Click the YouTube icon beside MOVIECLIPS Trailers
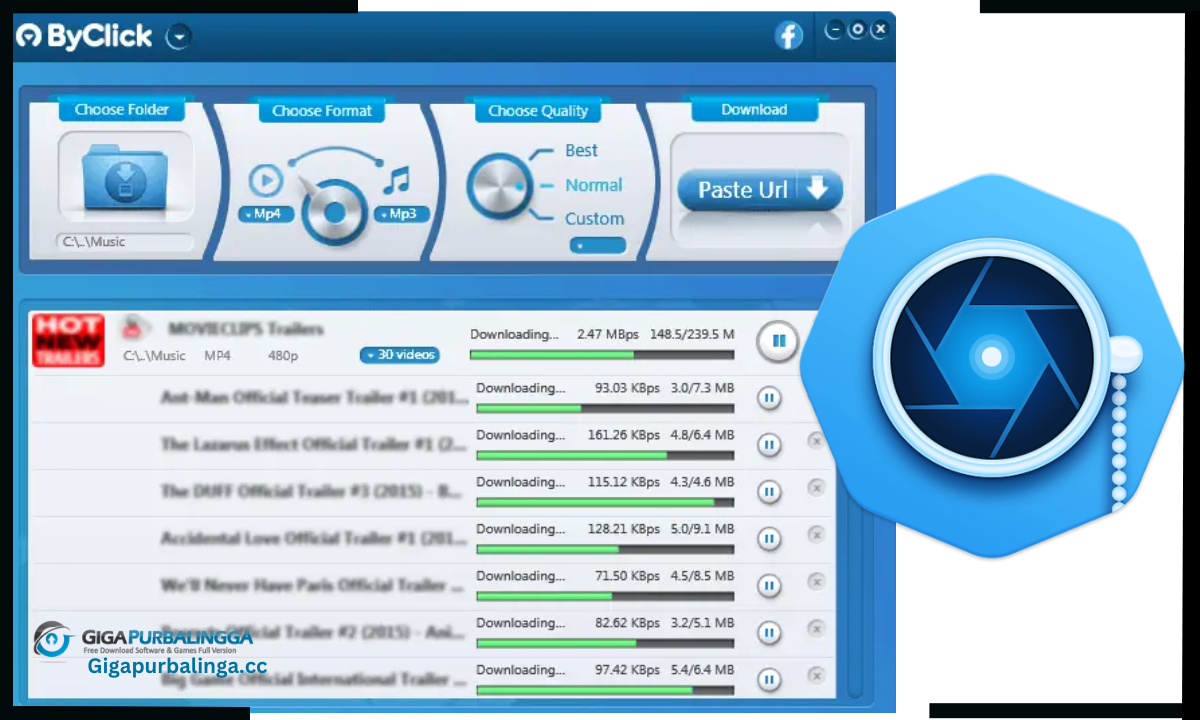This screenshot has width=1200, height=720. point(133,327)
